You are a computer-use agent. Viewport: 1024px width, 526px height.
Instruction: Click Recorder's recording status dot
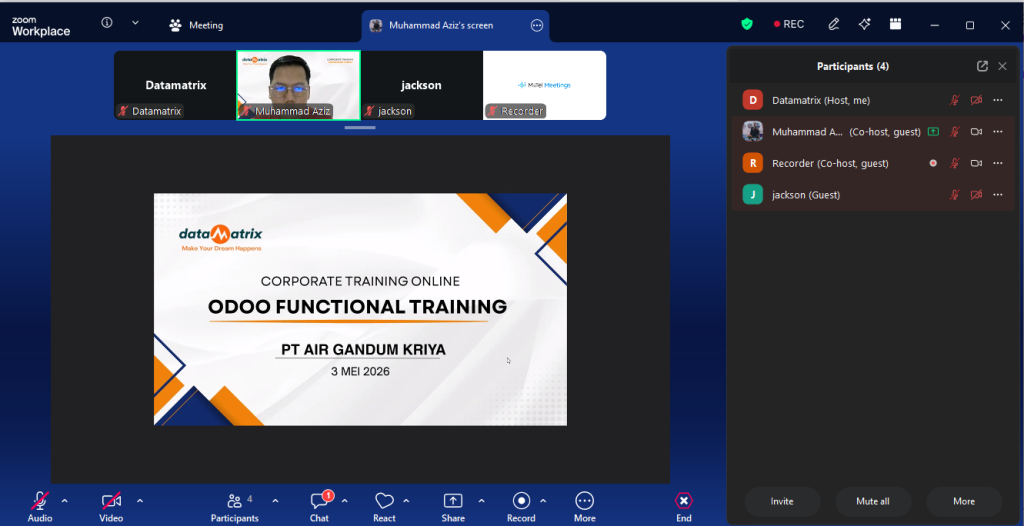(933, 163)
